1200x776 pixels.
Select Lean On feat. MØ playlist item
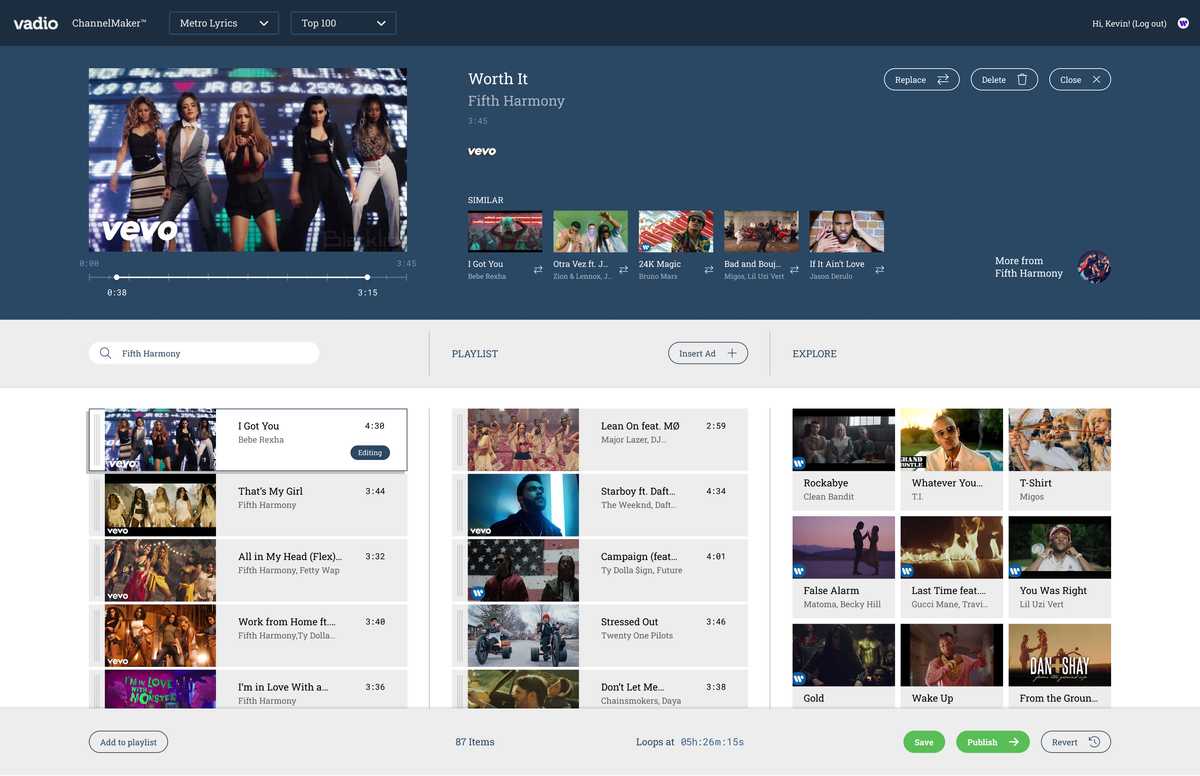[600, 439]
